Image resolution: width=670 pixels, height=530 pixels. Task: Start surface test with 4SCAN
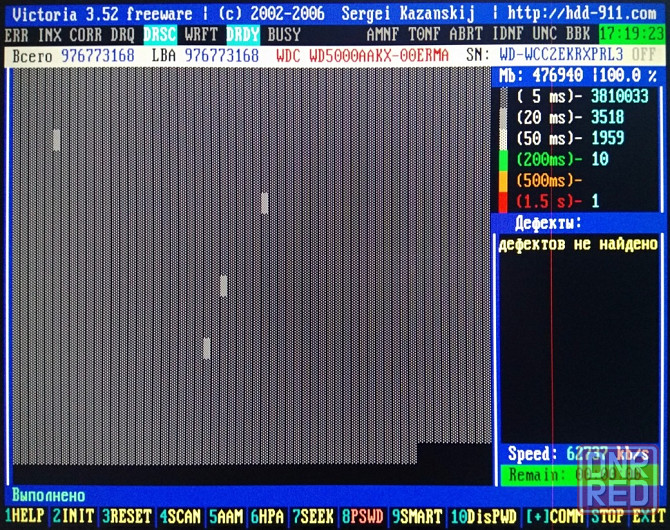coord(126,517)
